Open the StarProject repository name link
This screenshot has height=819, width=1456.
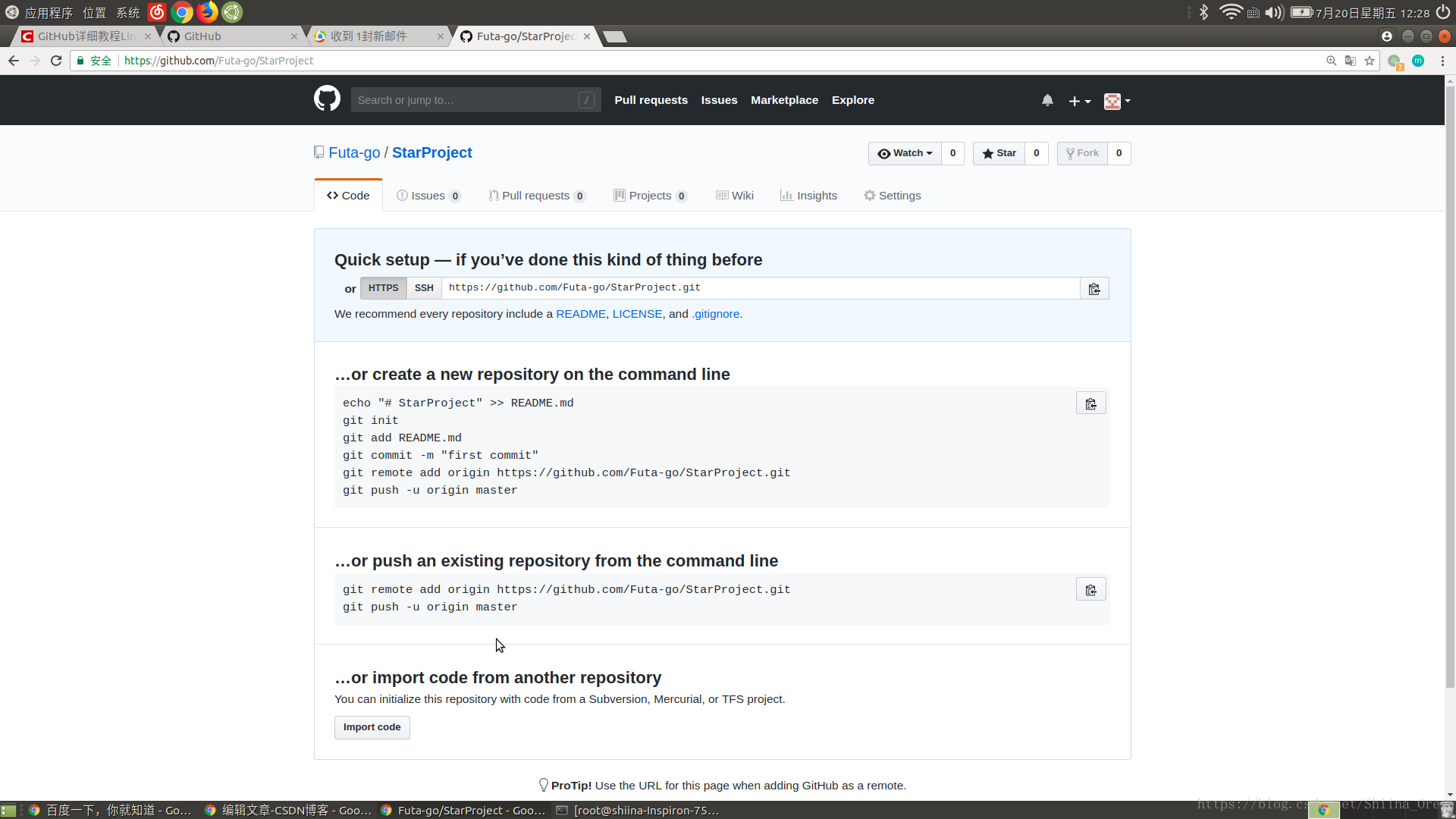tap(431, 152)
